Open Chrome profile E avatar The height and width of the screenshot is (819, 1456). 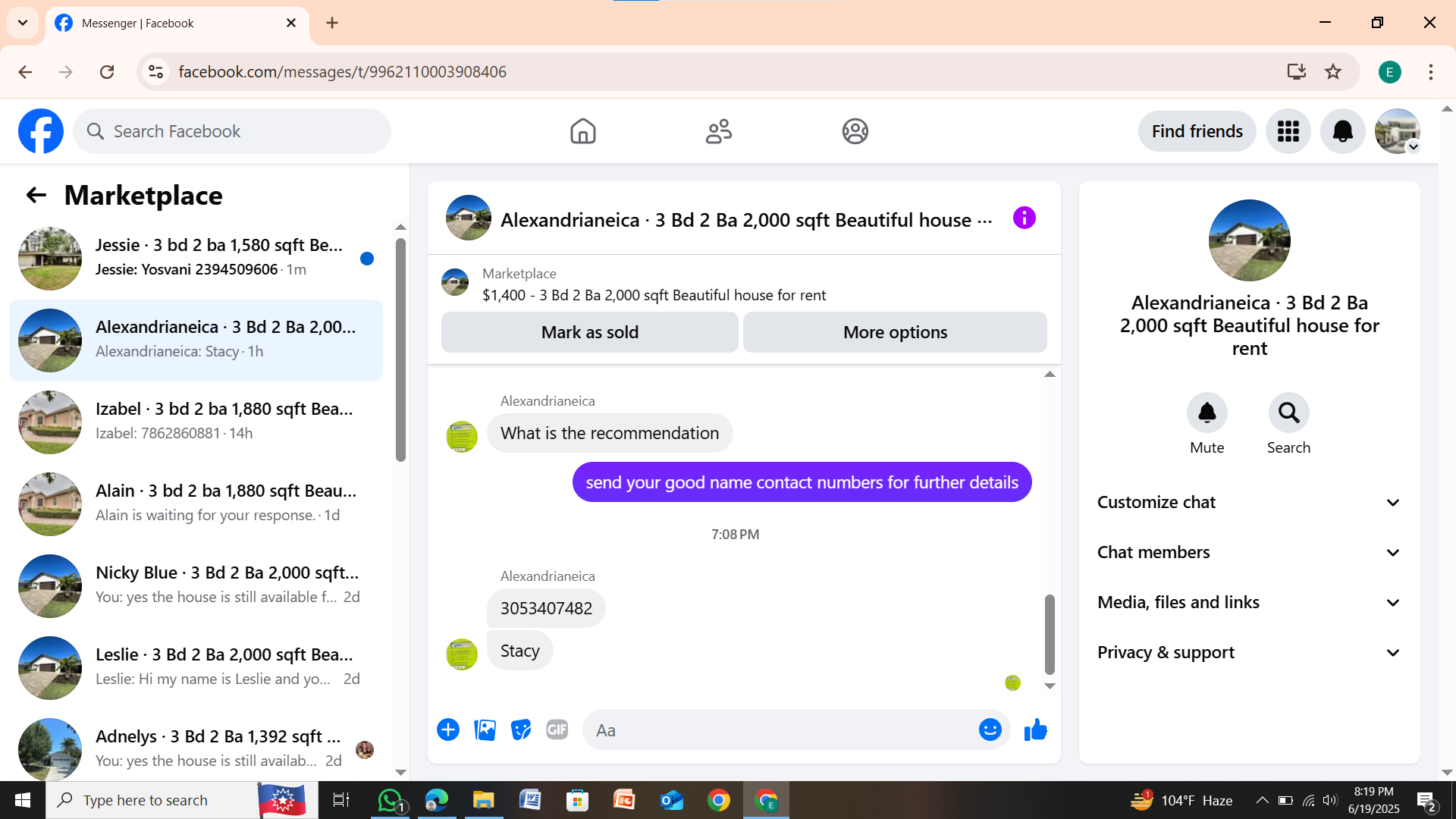click(x=1390, y=72)
